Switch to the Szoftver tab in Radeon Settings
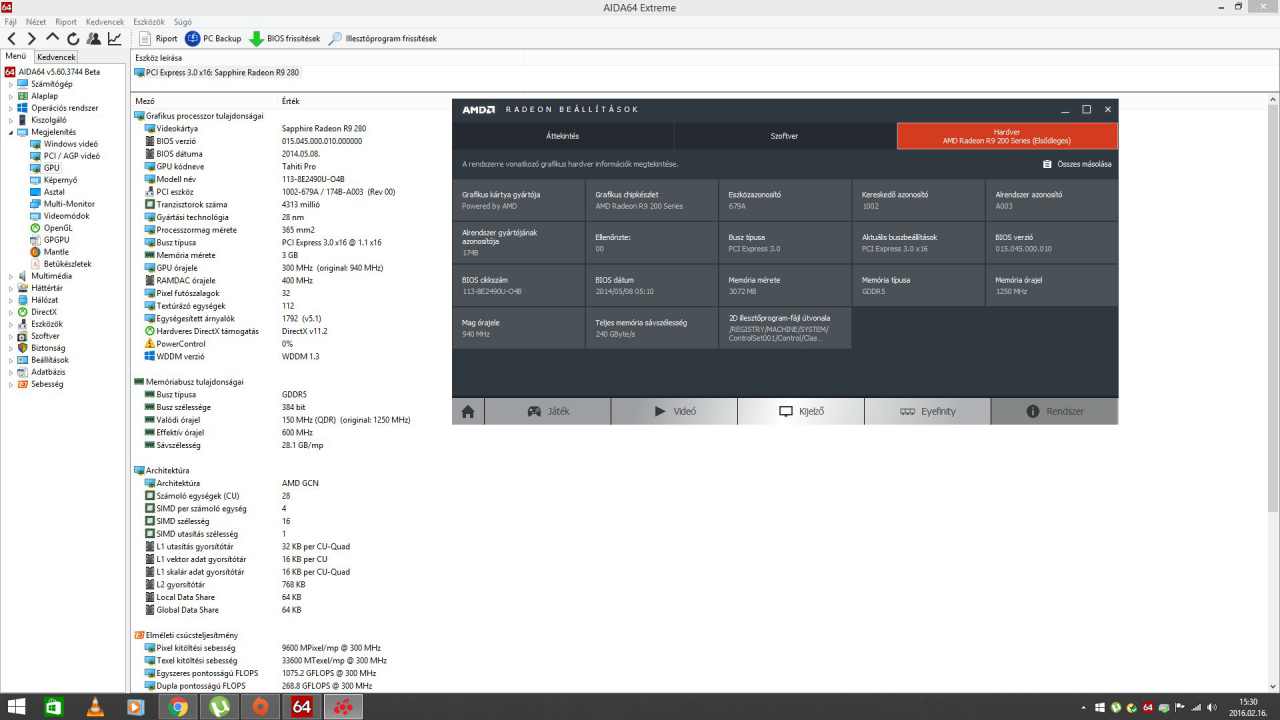Image resolution: width=1280 pixels, height=720 pixels. [x=785, y=136]
